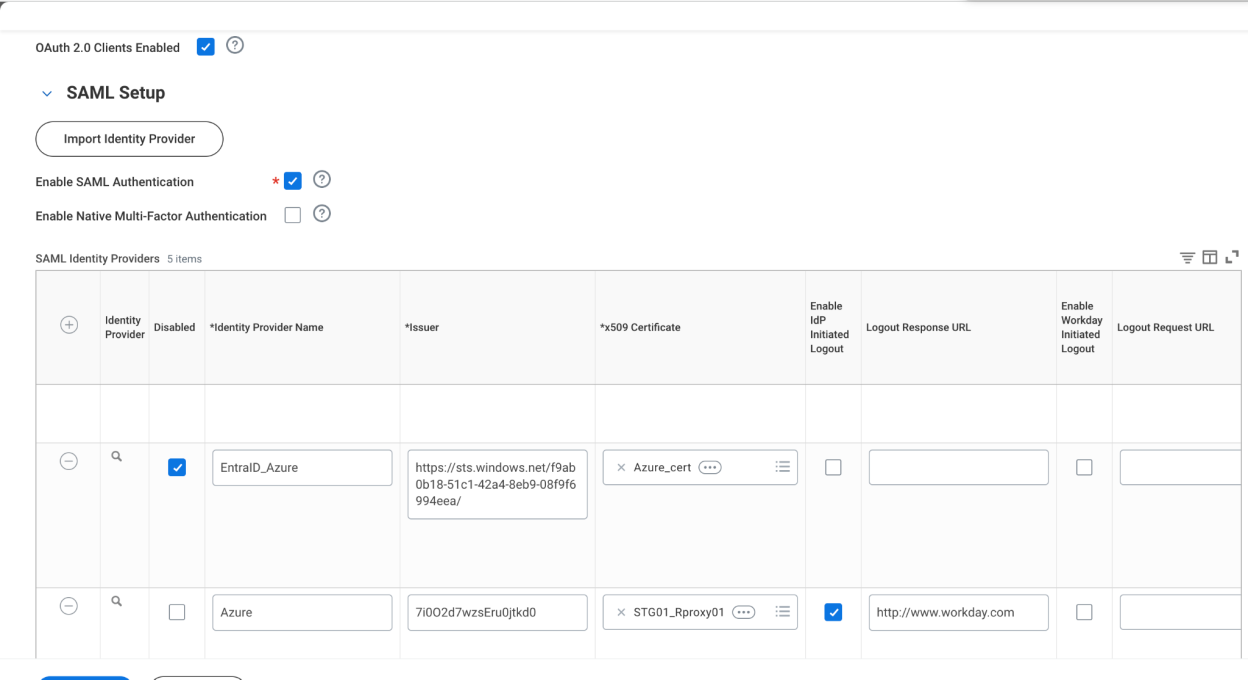The width and height of the screenshot is (1248, 680).
Task: Edit the 7i0O2d7wzsEru0jtkd0 issuer field
Action: click(497, 612)
